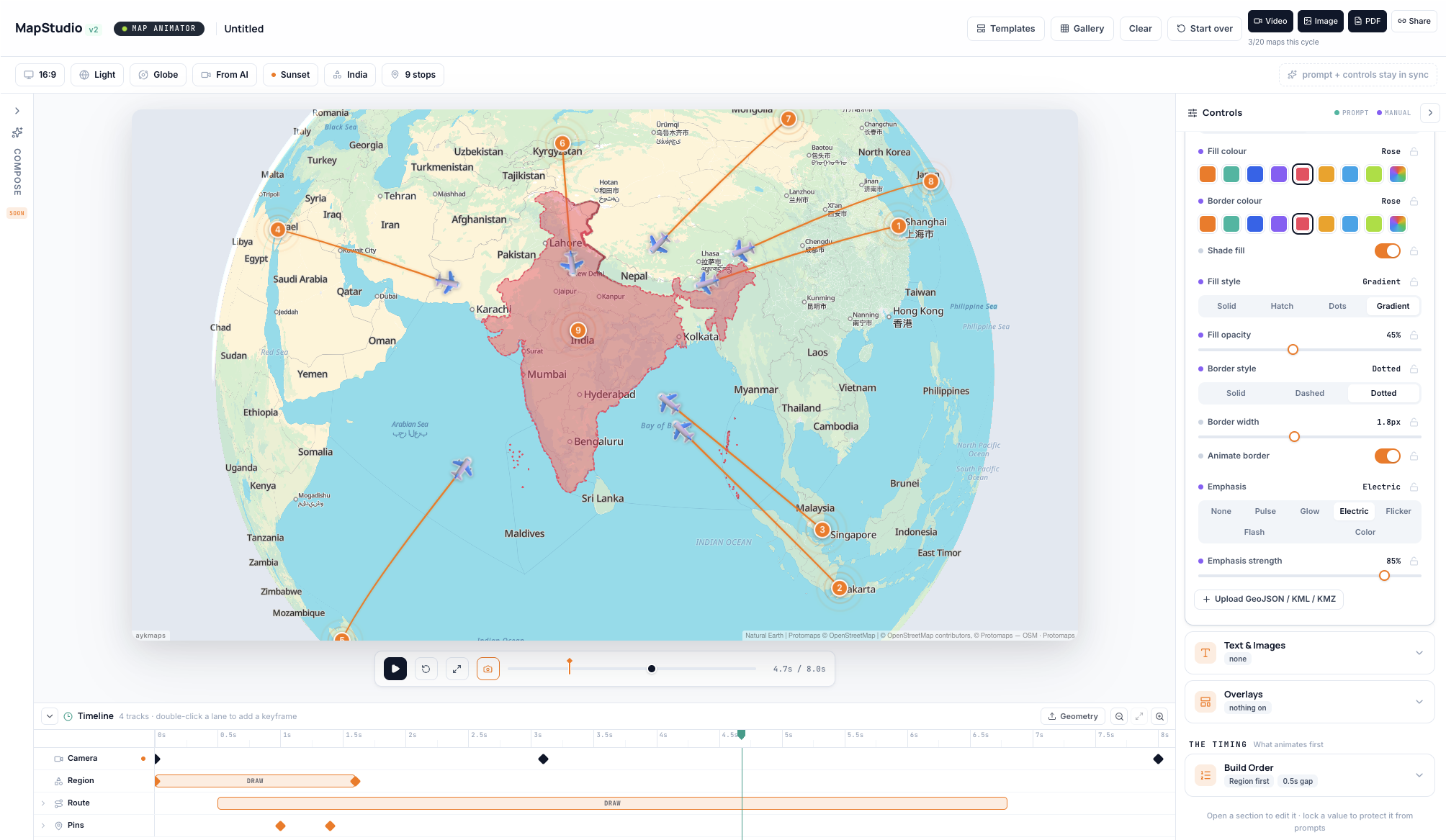
Task: Click the Compose sparkle icon
Action: click(x=17, y=132)
